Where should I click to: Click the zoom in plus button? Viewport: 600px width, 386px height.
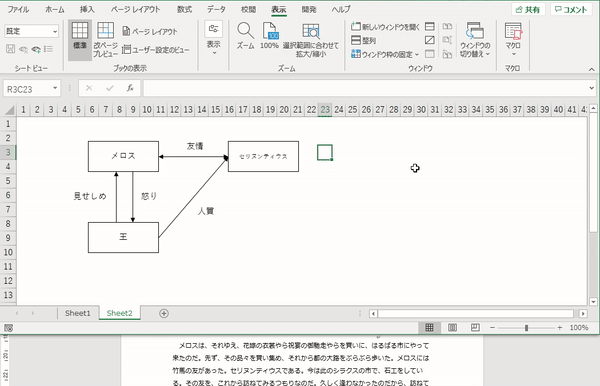point(559,328)
